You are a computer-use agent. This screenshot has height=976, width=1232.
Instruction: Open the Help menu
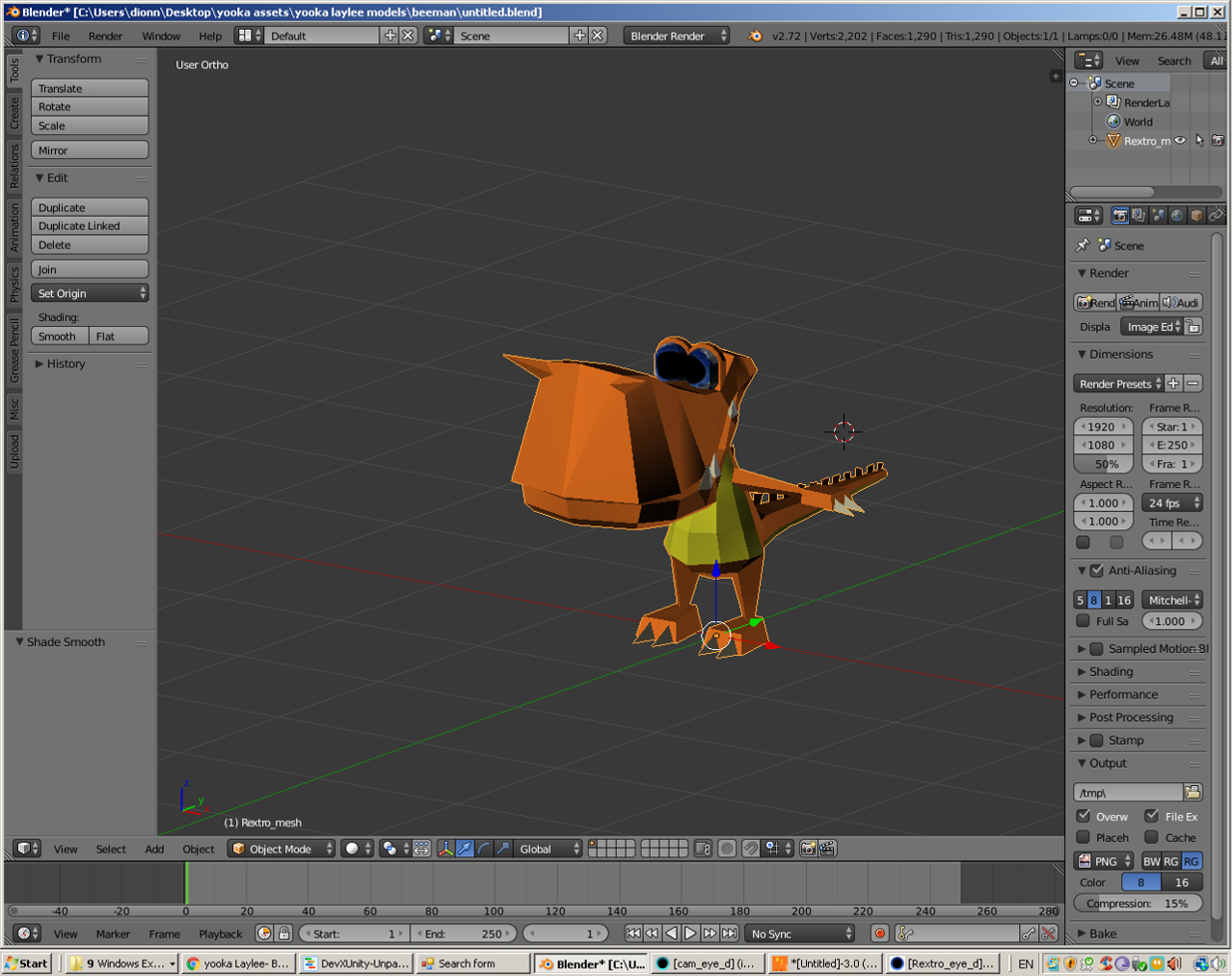(x=210, y=36)
